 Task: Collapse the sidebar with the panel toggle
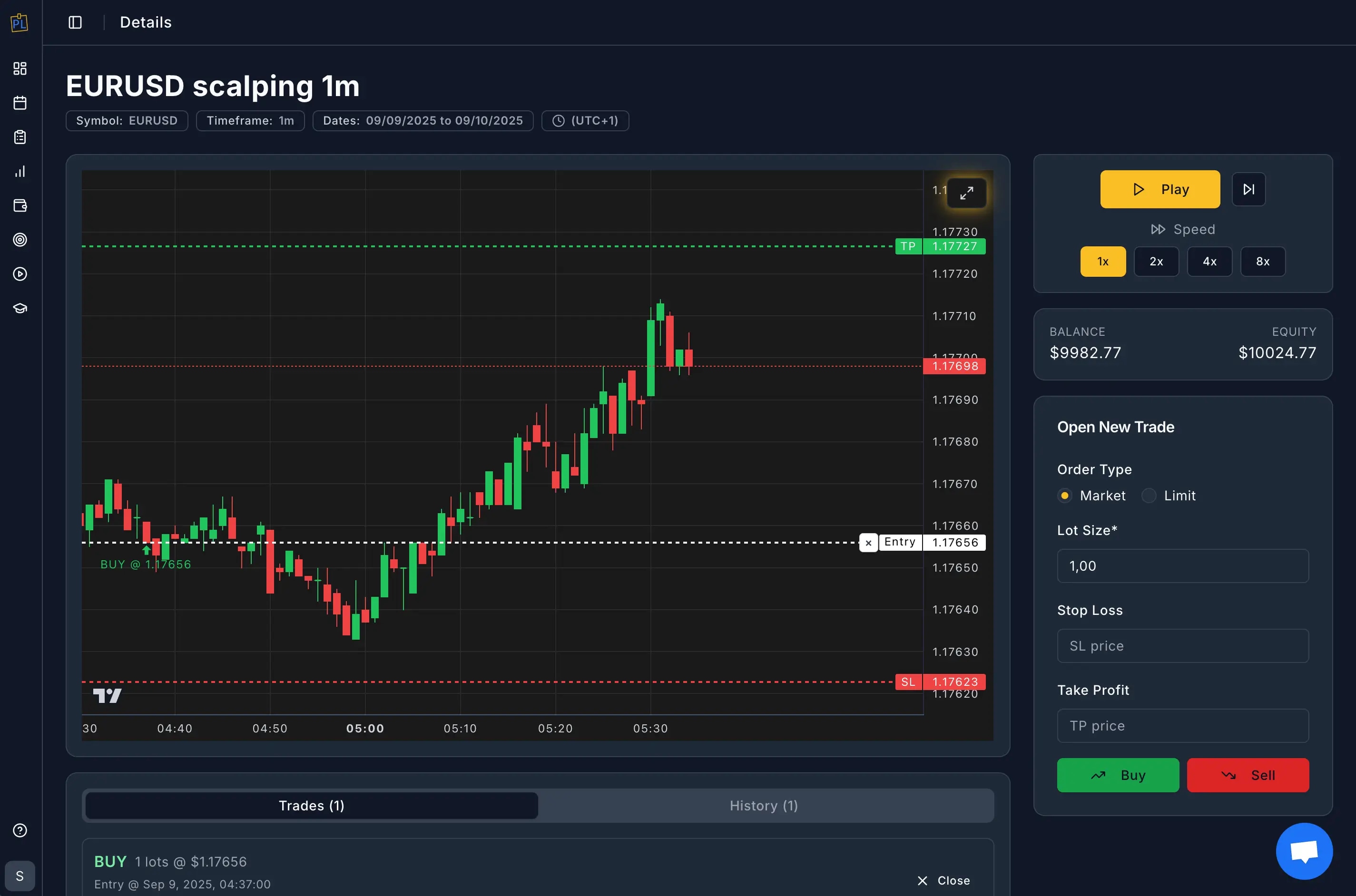75,22
